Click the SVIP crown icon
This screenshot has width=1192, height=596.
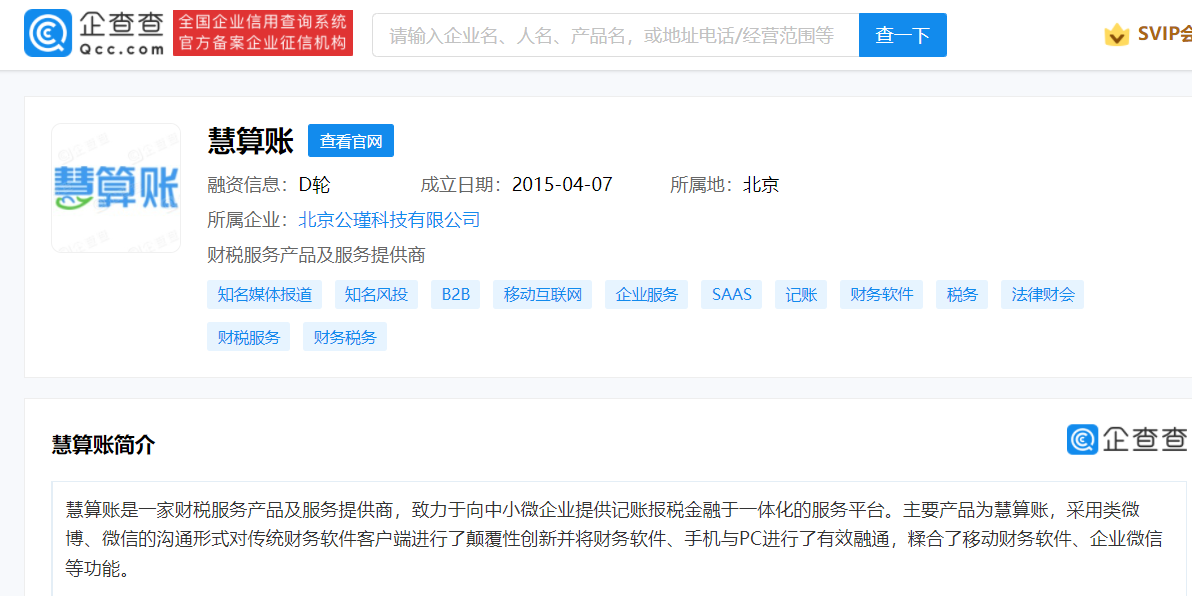[x=1116, y=34]
